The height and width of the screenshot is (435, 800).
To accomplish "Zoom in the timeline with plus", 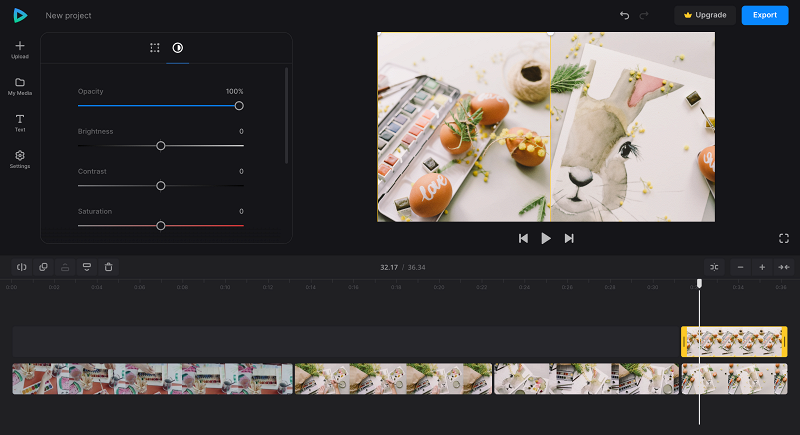I will point(762,267).
